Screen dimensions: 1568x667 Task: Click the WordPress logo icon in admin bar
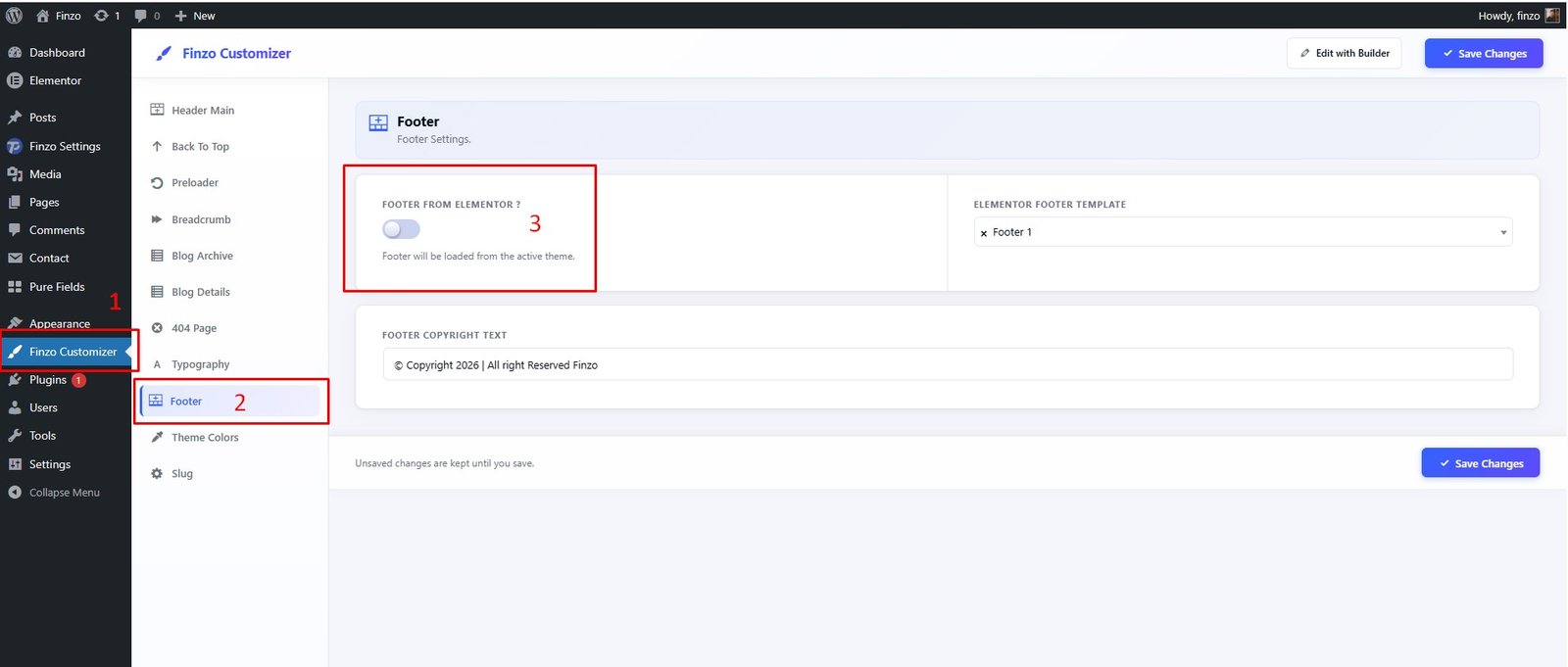pos(15,16)
